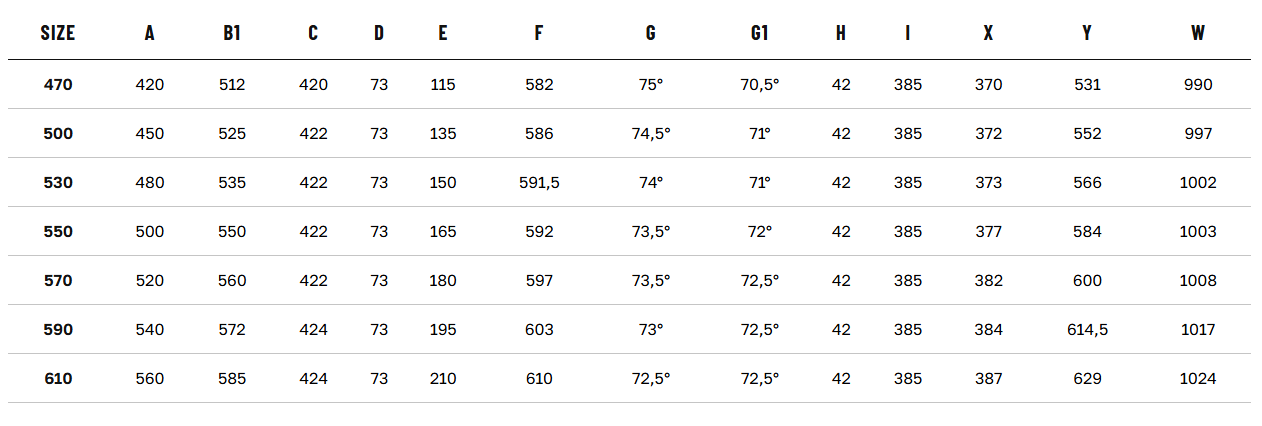Click the 387 value in column X

point(988,379)
